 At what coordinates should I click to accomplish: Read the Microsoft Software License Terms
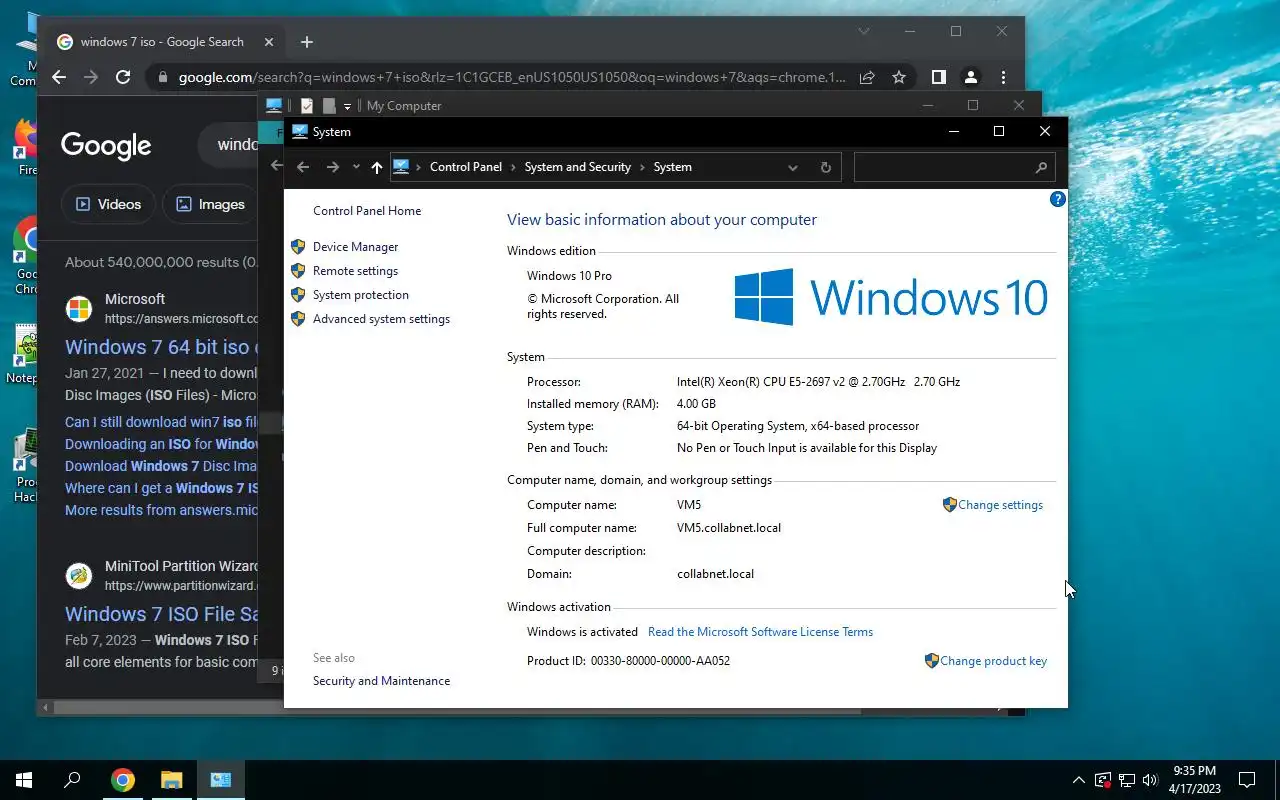(x=760, y=632)
